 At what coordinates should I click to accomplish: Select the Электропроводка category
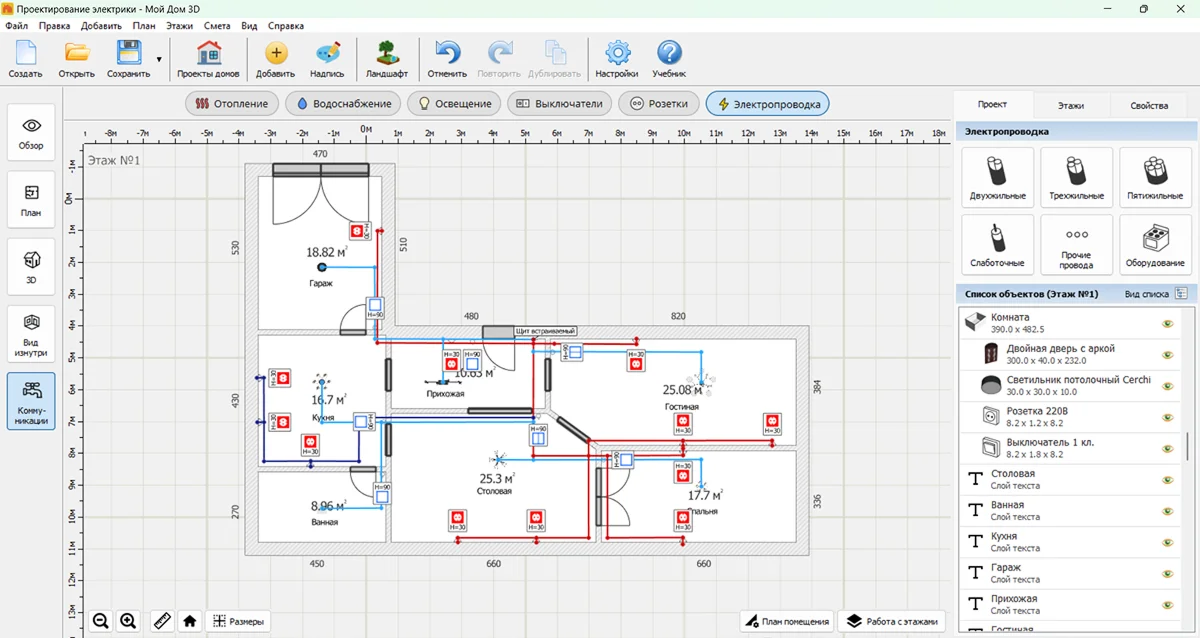coord(767,103)
